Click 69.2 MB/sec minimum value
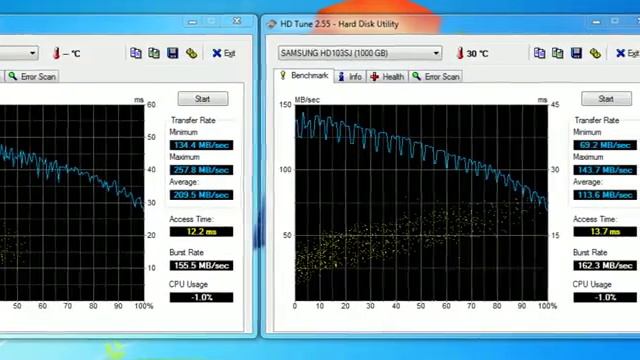 click(605, 145)
